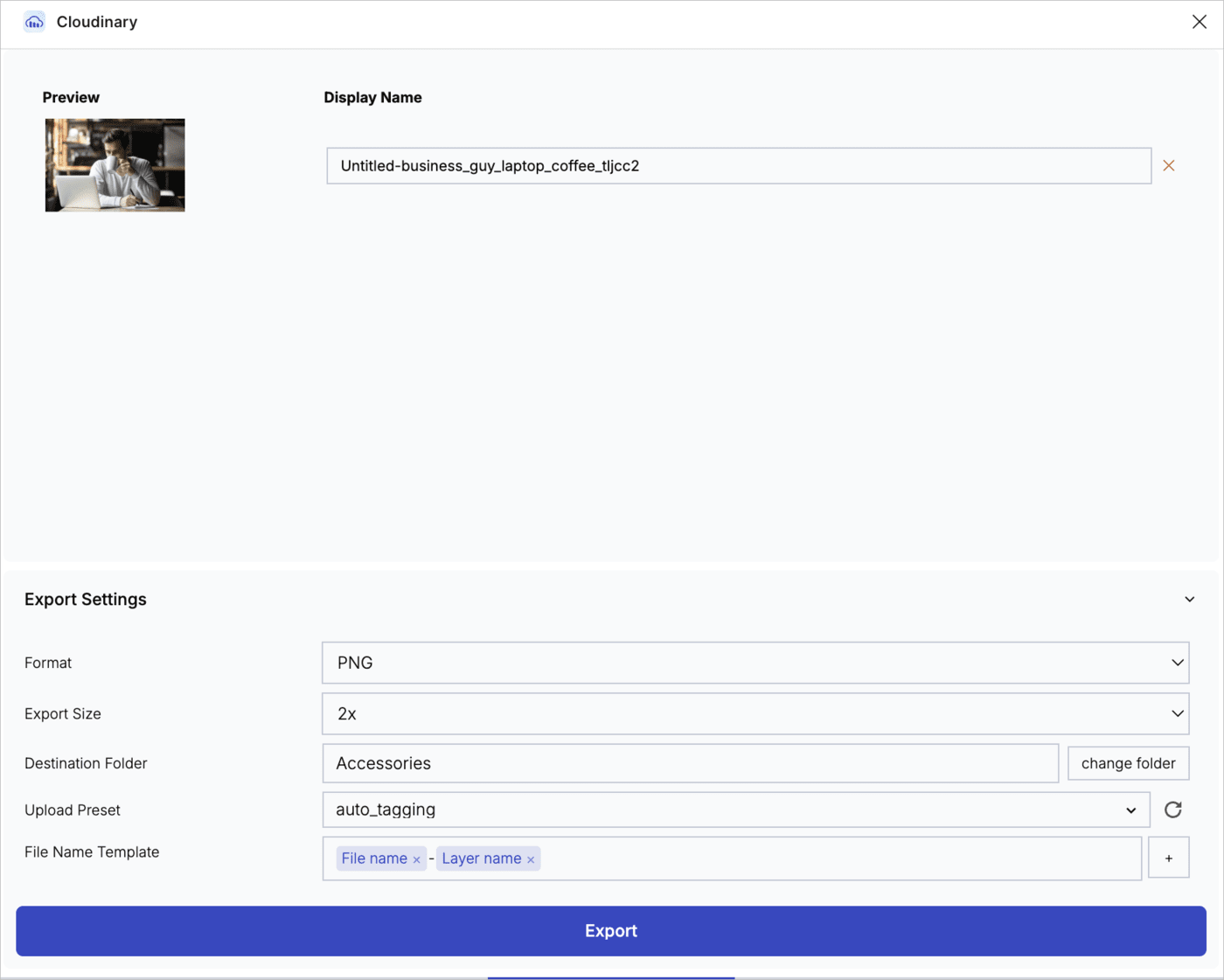This screenshot has height=980, width=1224.
Task: Refresh the upload presets list
Action: (1173, 810)
